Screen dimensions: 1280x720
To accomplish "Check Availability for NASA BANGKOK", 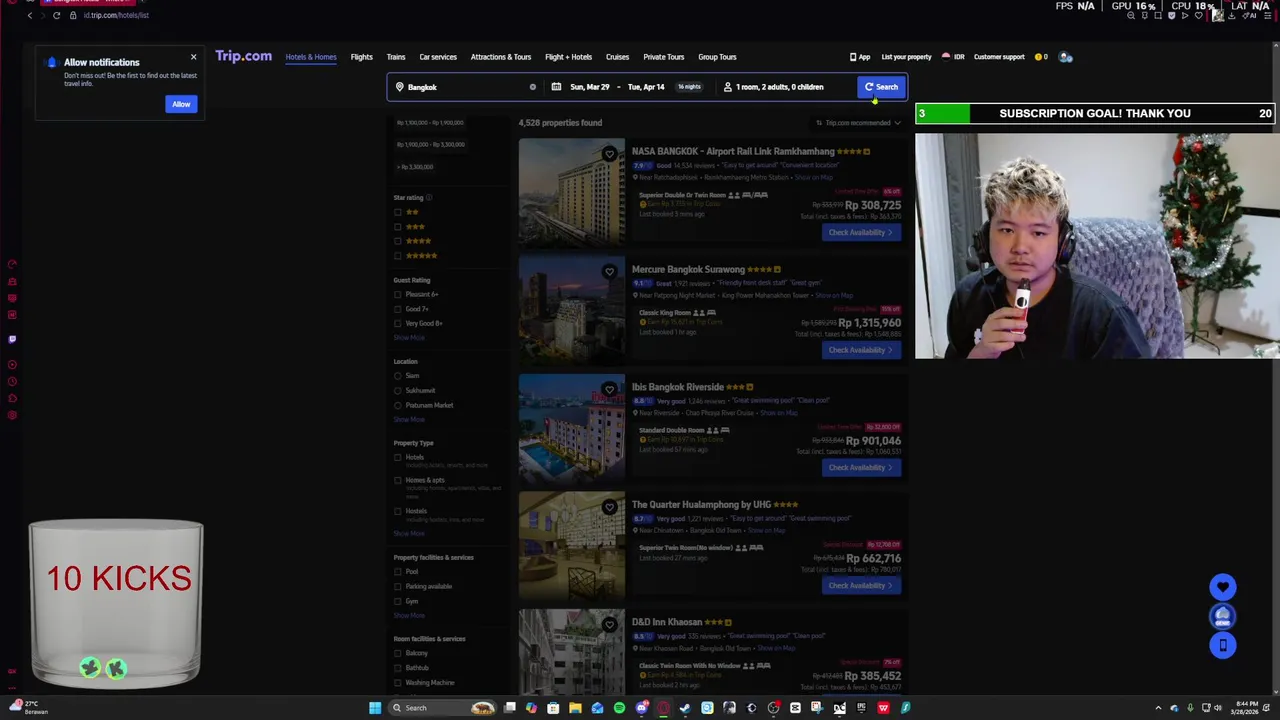I will tap(861, 233).
